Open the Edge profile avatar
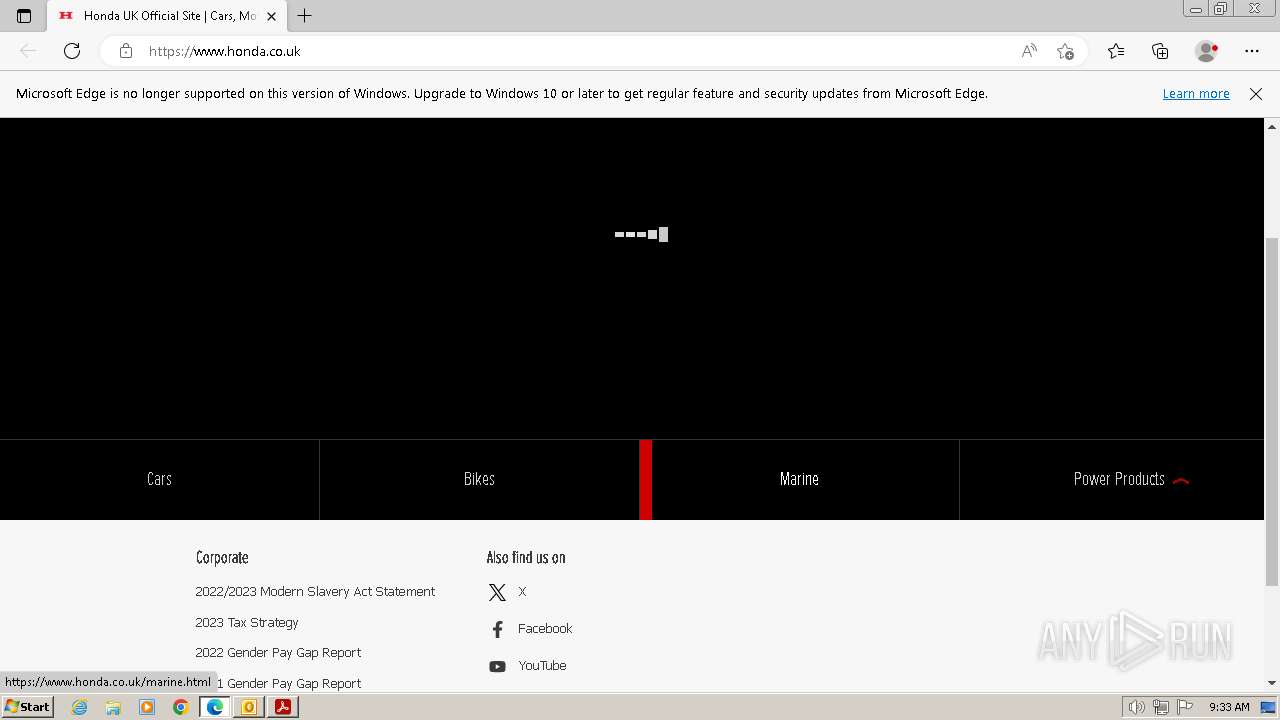Screen dimensions: 1280x720 pyautogui.click(x=1207, y=51)
